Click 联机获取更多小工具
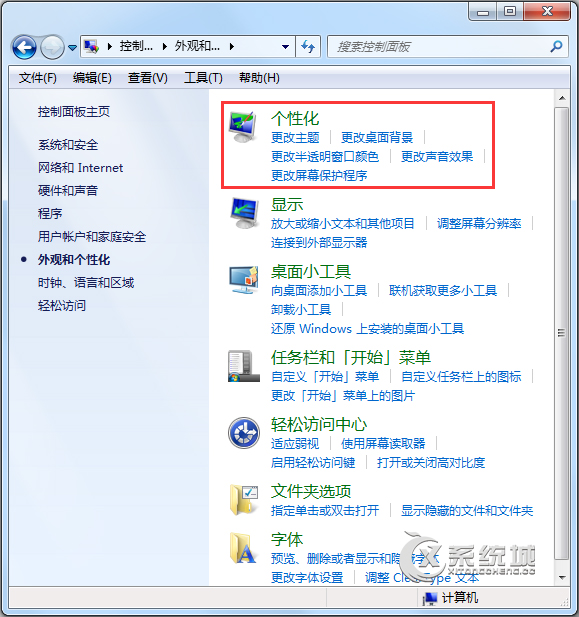Image resolution: width=579 pixels, height=617 pixels. click(443, 290)
